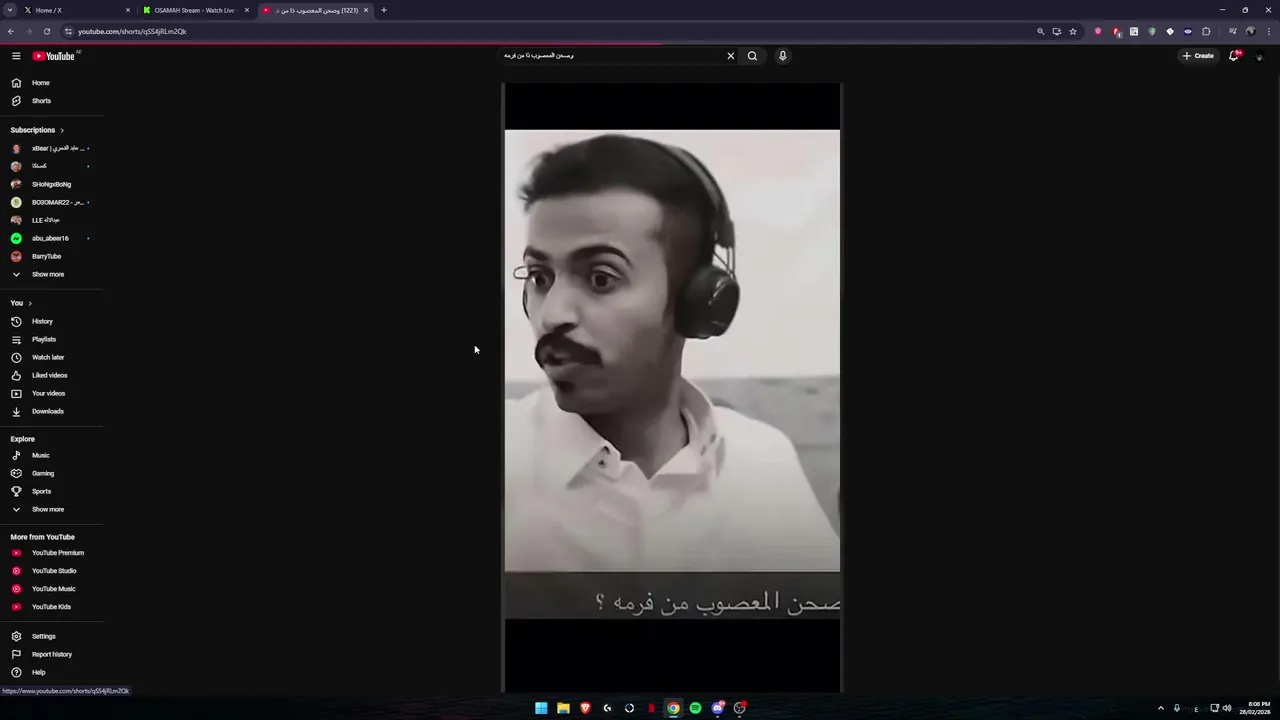Expand the You section arrow
The height and width of the screenshot is (720, 1280).
click(30, 303)
